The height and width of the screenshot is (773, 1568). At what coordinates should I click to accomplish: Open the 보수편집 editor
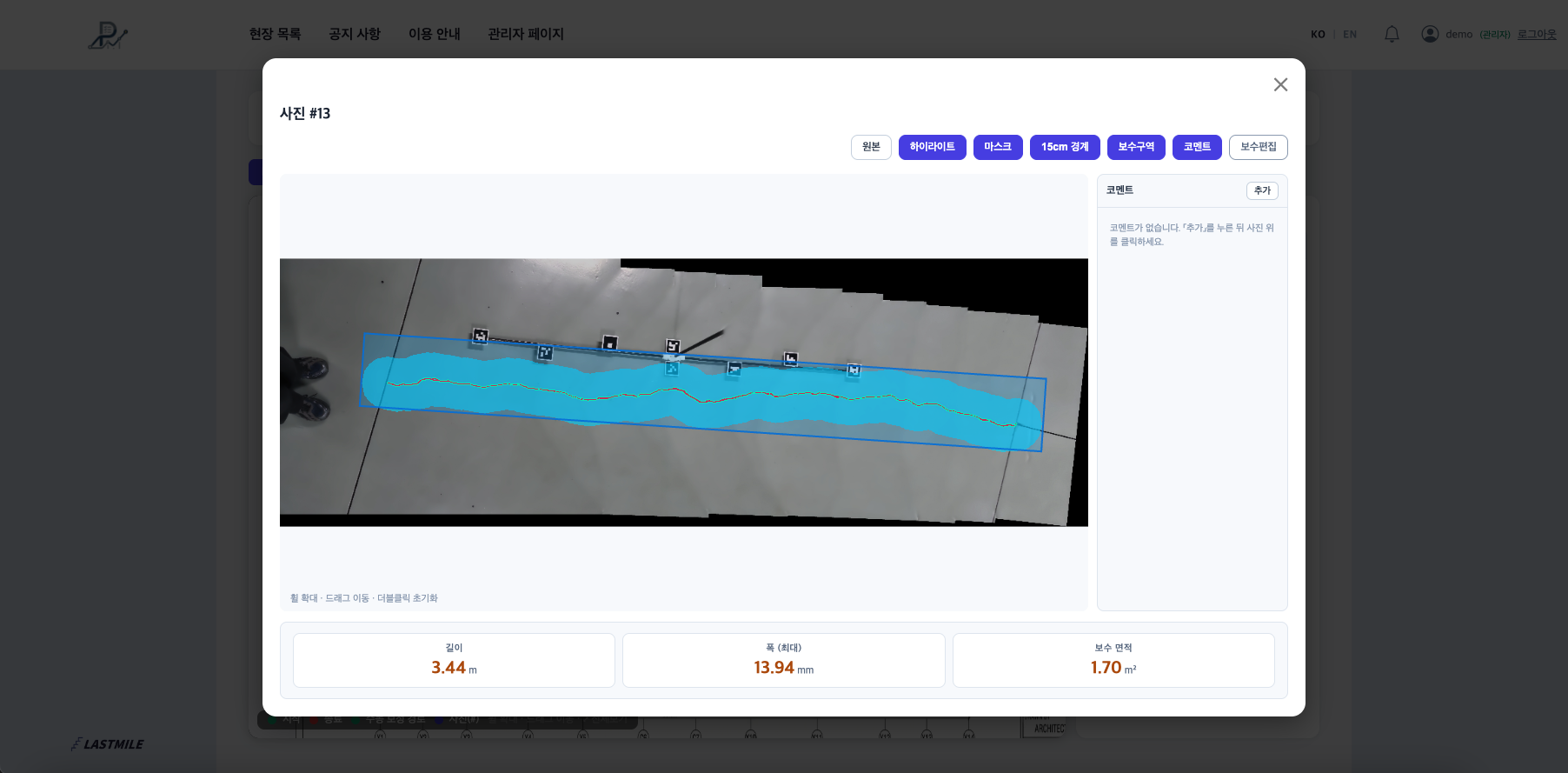tap(1259, 147)
